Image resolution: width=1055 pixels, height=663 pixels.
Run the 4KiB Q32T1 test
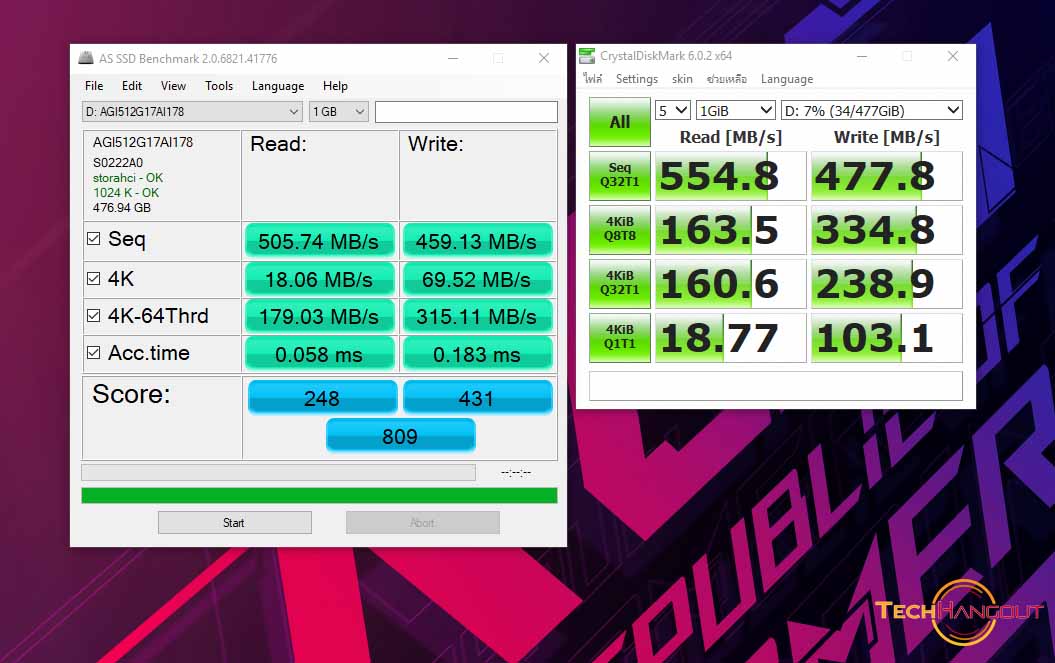[x=620, y=283]
